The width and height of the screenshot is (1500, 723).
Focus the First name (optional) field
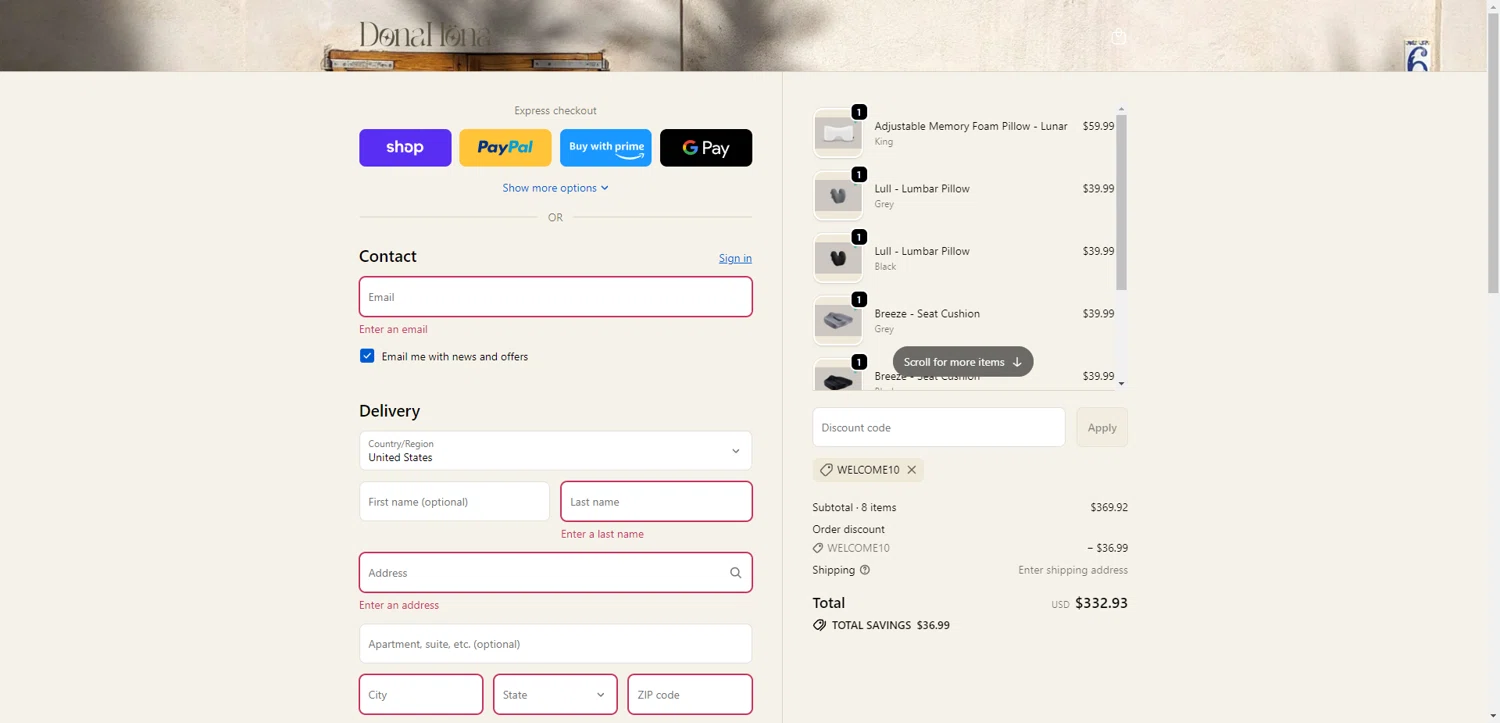coord(454,502)
